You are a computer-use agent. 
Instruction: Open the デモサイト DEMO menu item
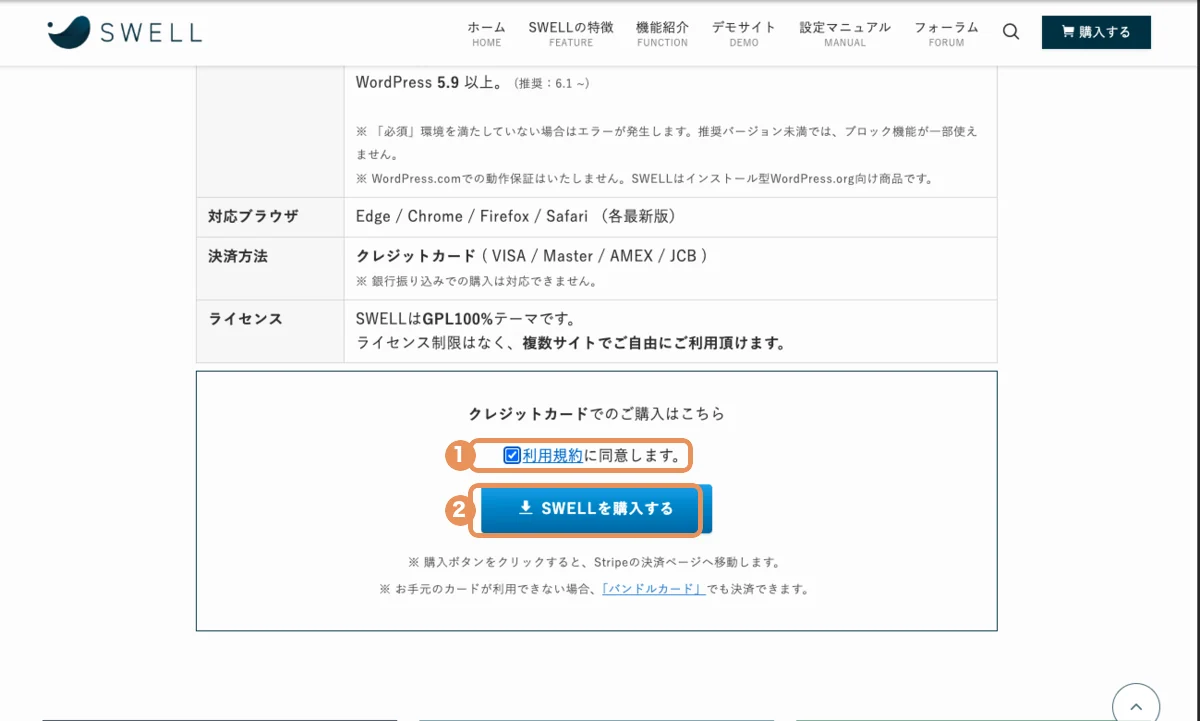click(x=744, y=33)
